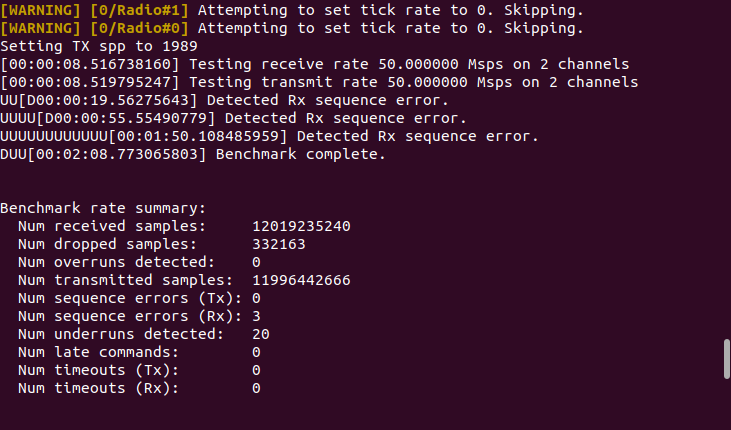Screen dimensions: 731x430
Task: Click the long UUUUUUUUUUUU underrun string
Action: [x=54, y=136]
